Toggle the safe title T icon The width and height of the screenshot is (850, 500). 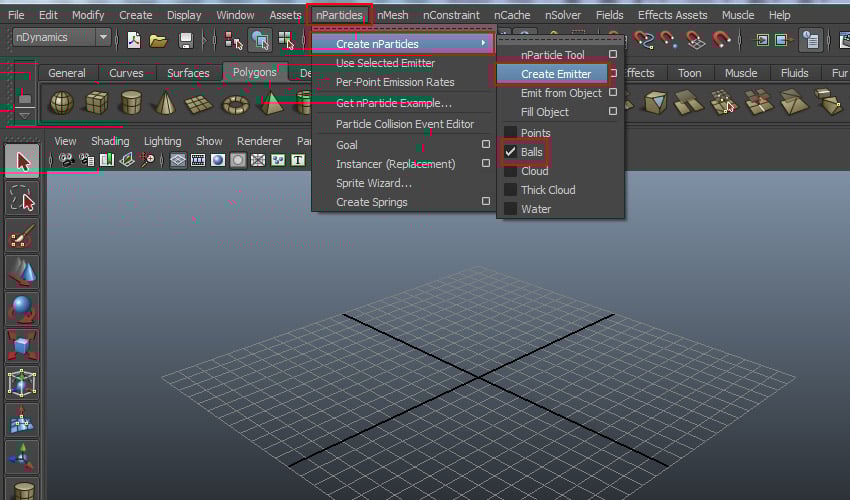coord(298,160)
